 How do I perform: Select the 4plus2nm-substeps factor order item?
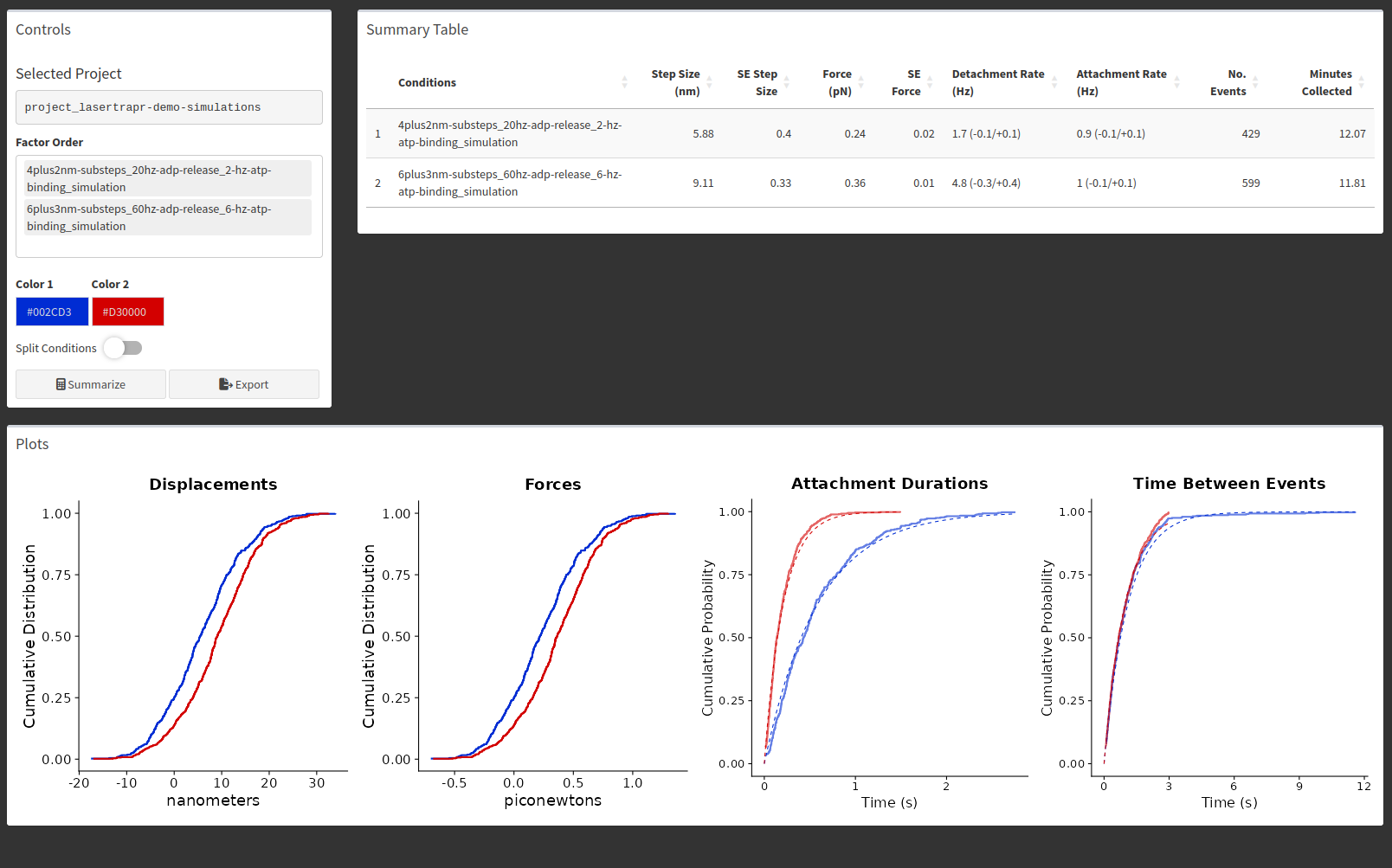(x=165, y=178)
